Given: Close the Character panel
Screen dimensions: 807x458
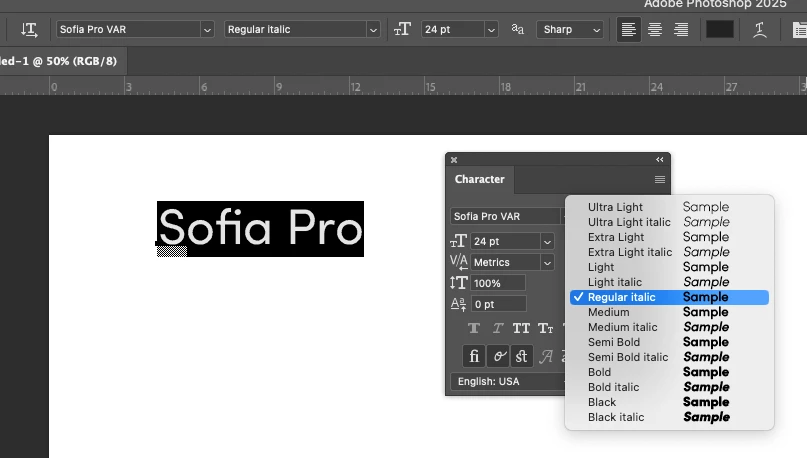Looking at the screenshot, I should 454,160.
